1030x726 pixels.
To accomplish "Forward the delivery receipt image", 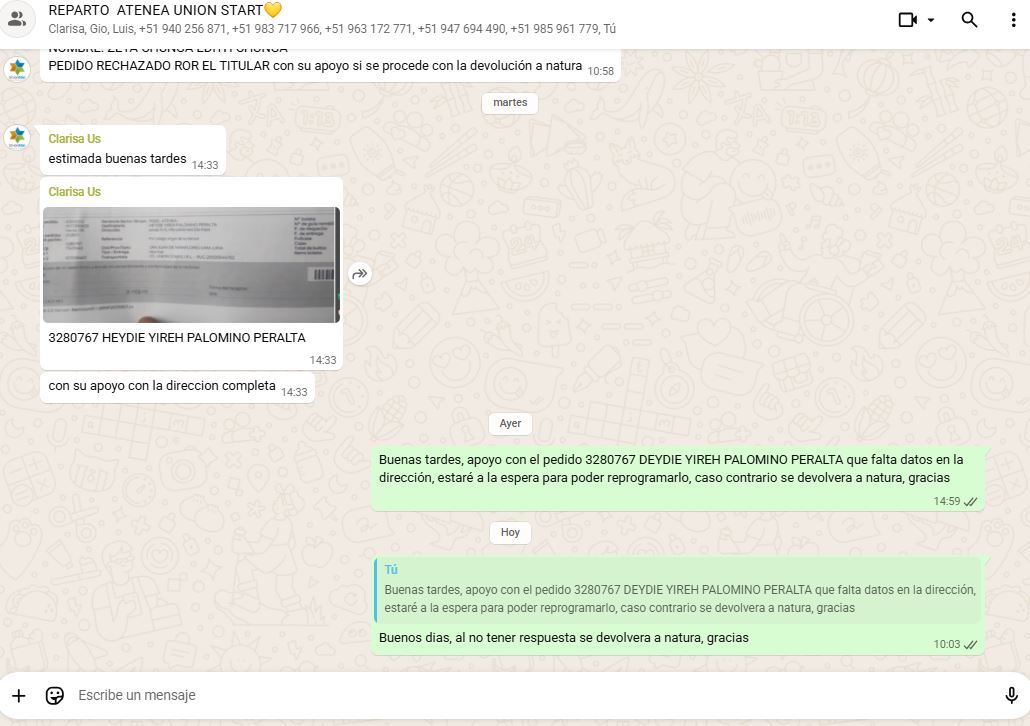I will pyautogui.click(x=360, y=273).
